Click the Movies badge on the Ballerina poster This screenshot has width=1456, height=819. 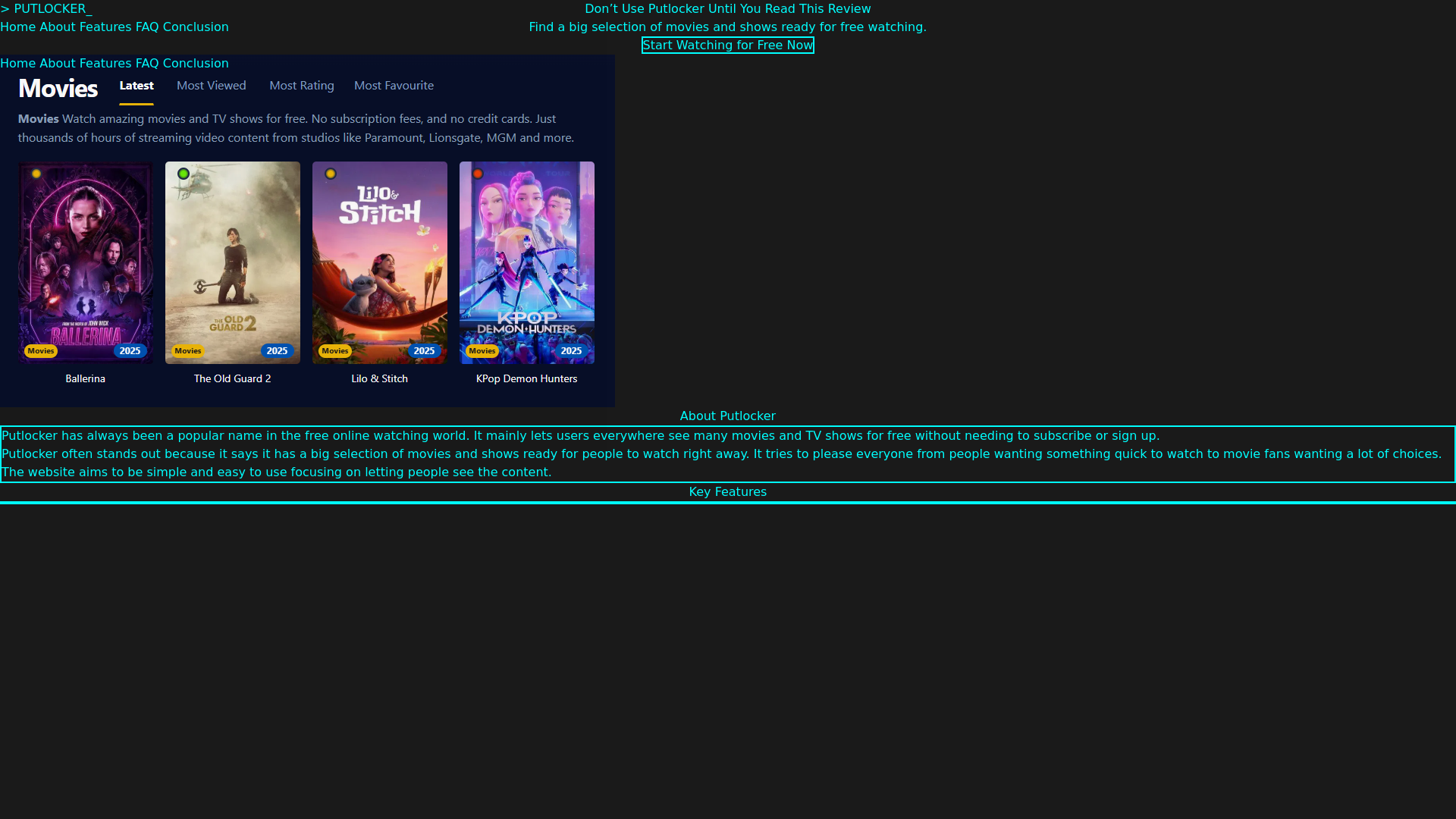[x=41, y=351]
